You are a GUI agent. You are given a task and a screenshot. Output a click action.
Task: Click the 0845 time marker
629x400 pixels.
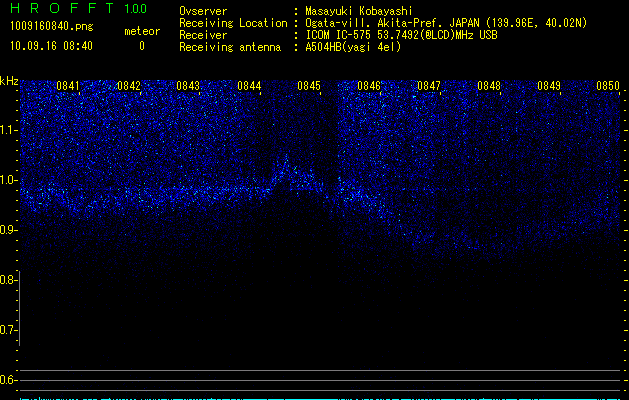(x=309, y=86)
